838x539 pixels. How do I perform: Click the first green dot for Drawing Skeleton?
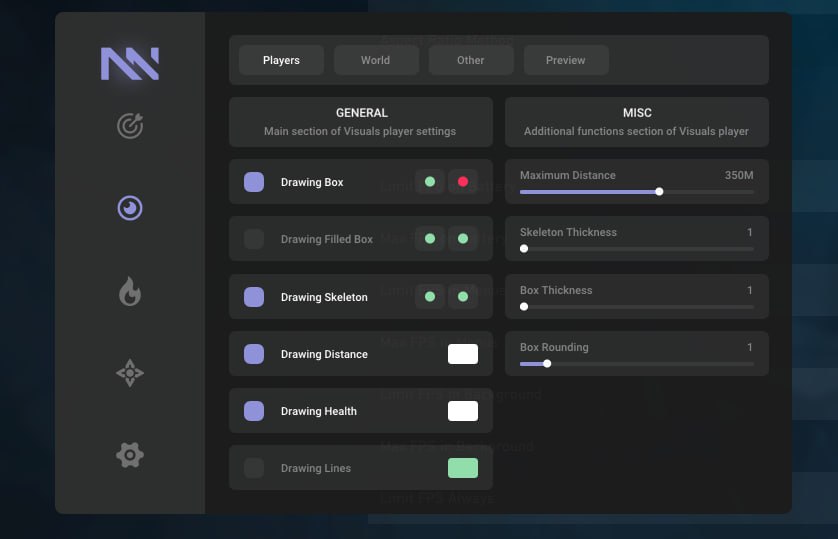tap(430, 297)
